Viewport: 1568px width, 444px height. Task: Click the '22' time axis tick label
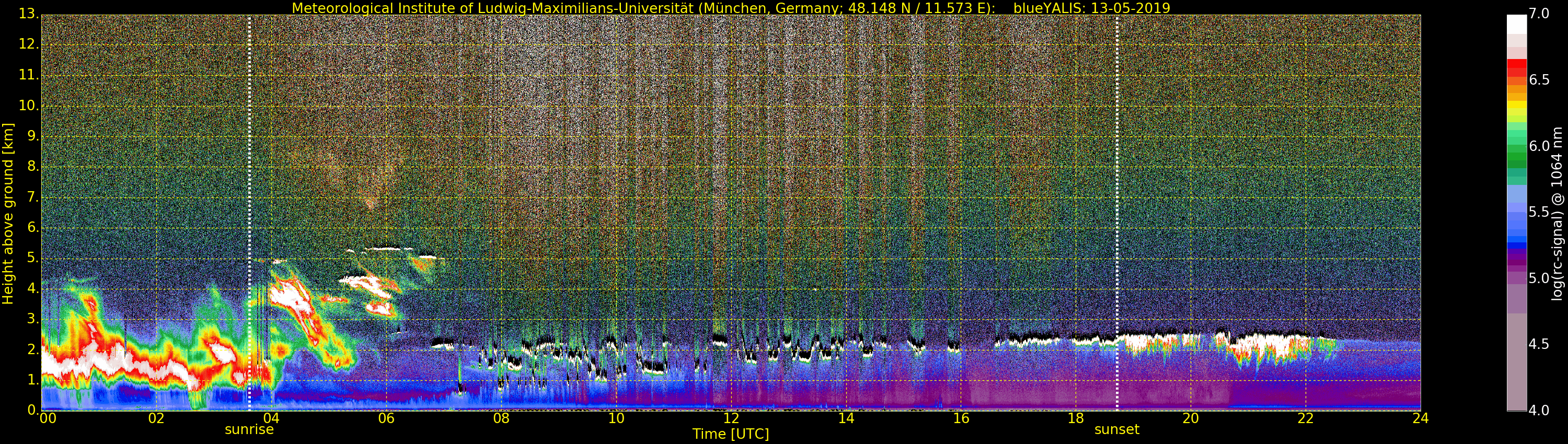pyautogui.click(x=1306, y=418)
